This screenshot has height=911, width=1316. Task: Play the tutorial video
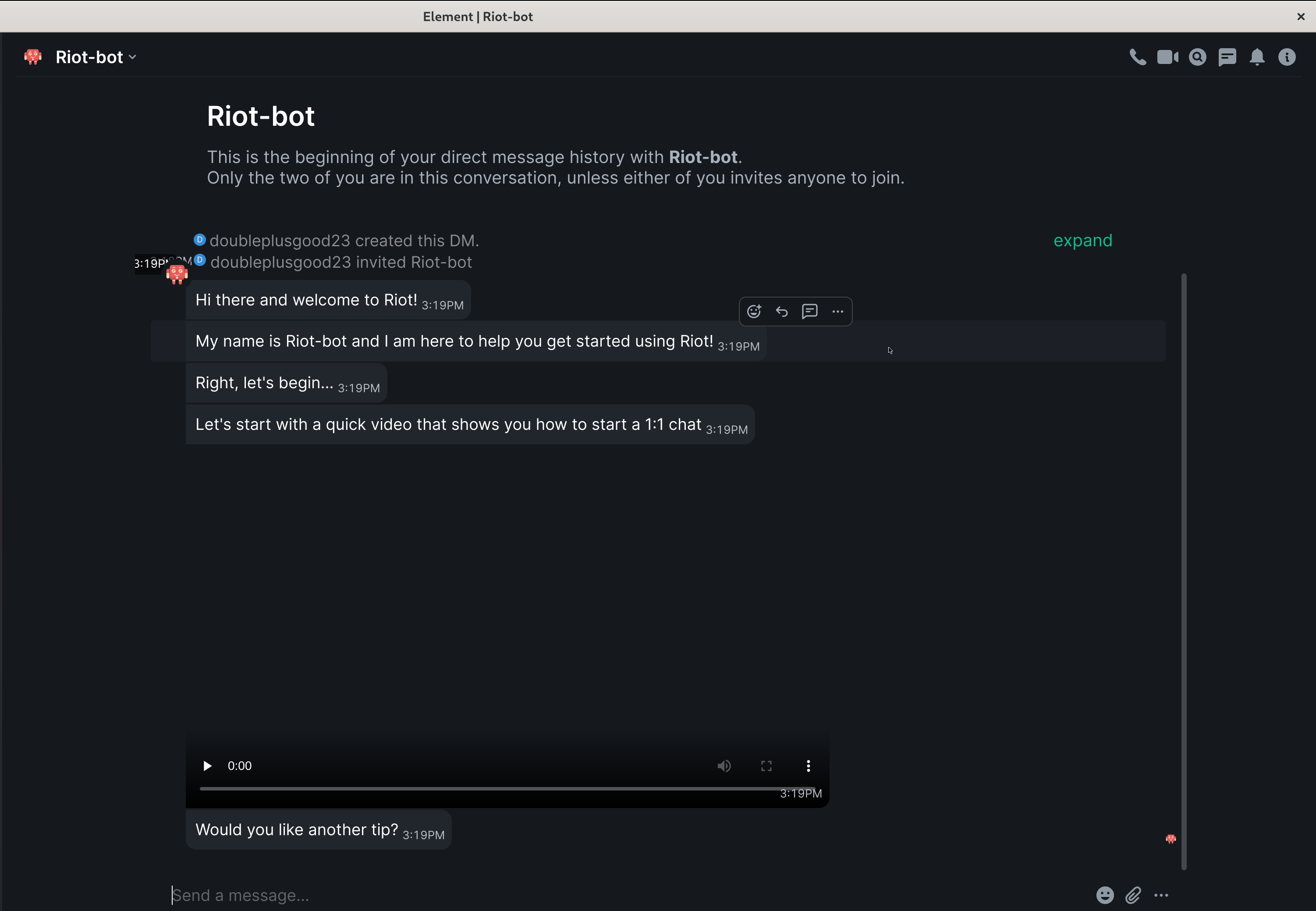tap(207, 766)
